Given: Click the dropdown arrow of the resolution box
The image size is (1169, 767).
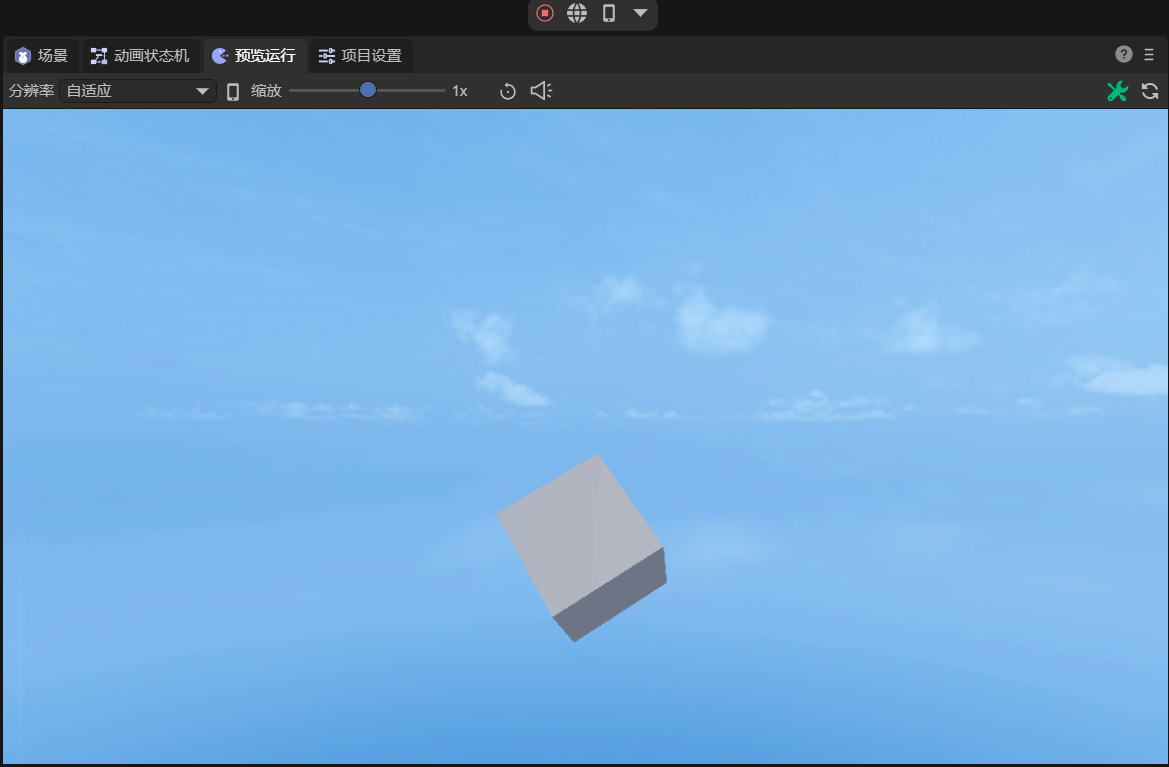Looking at the screenshot, I should point(202,91).
